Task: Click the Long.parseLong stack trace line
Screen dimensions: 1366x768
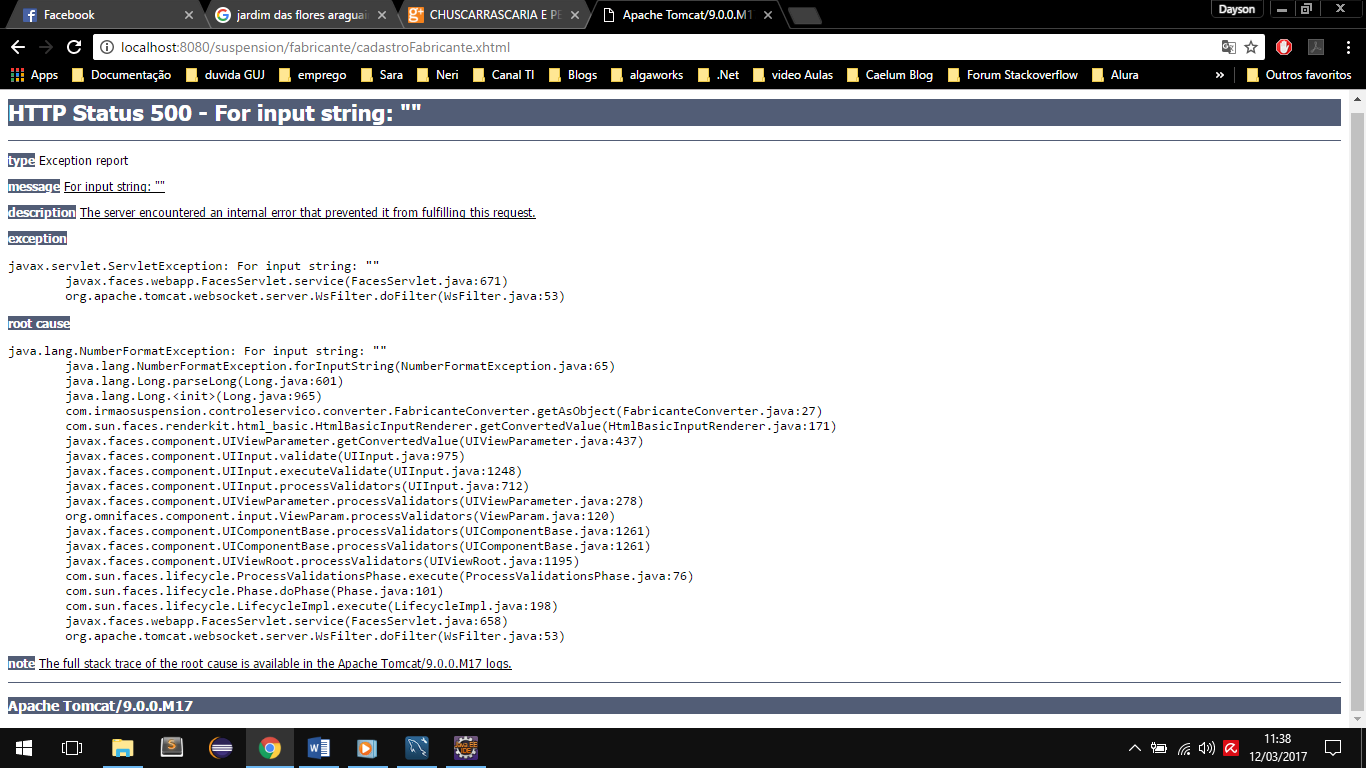Action: [x=204, y=381]
